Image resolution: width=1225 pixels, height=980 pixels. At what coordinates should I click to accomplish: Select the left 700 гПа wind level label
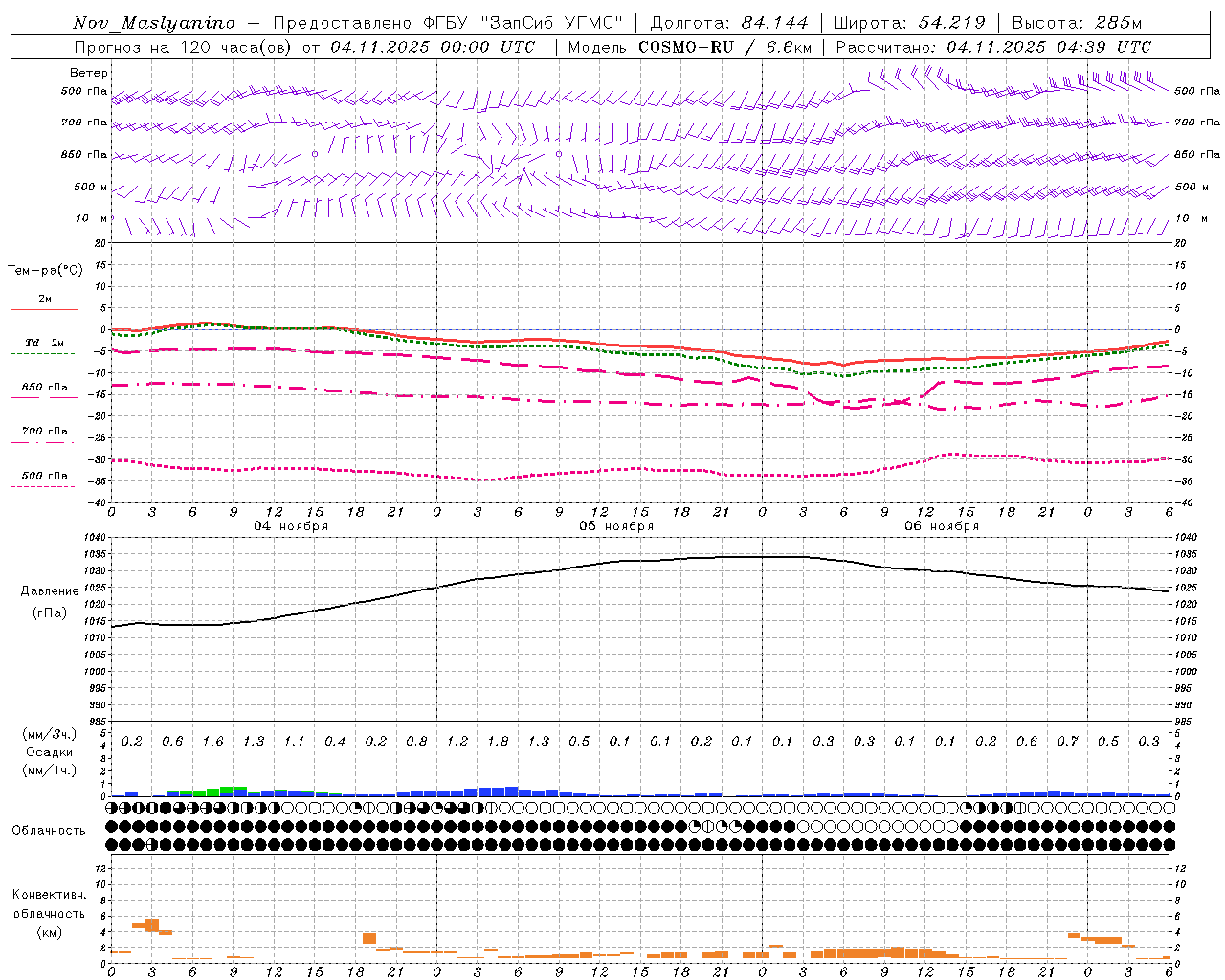(x=84, y=122)
